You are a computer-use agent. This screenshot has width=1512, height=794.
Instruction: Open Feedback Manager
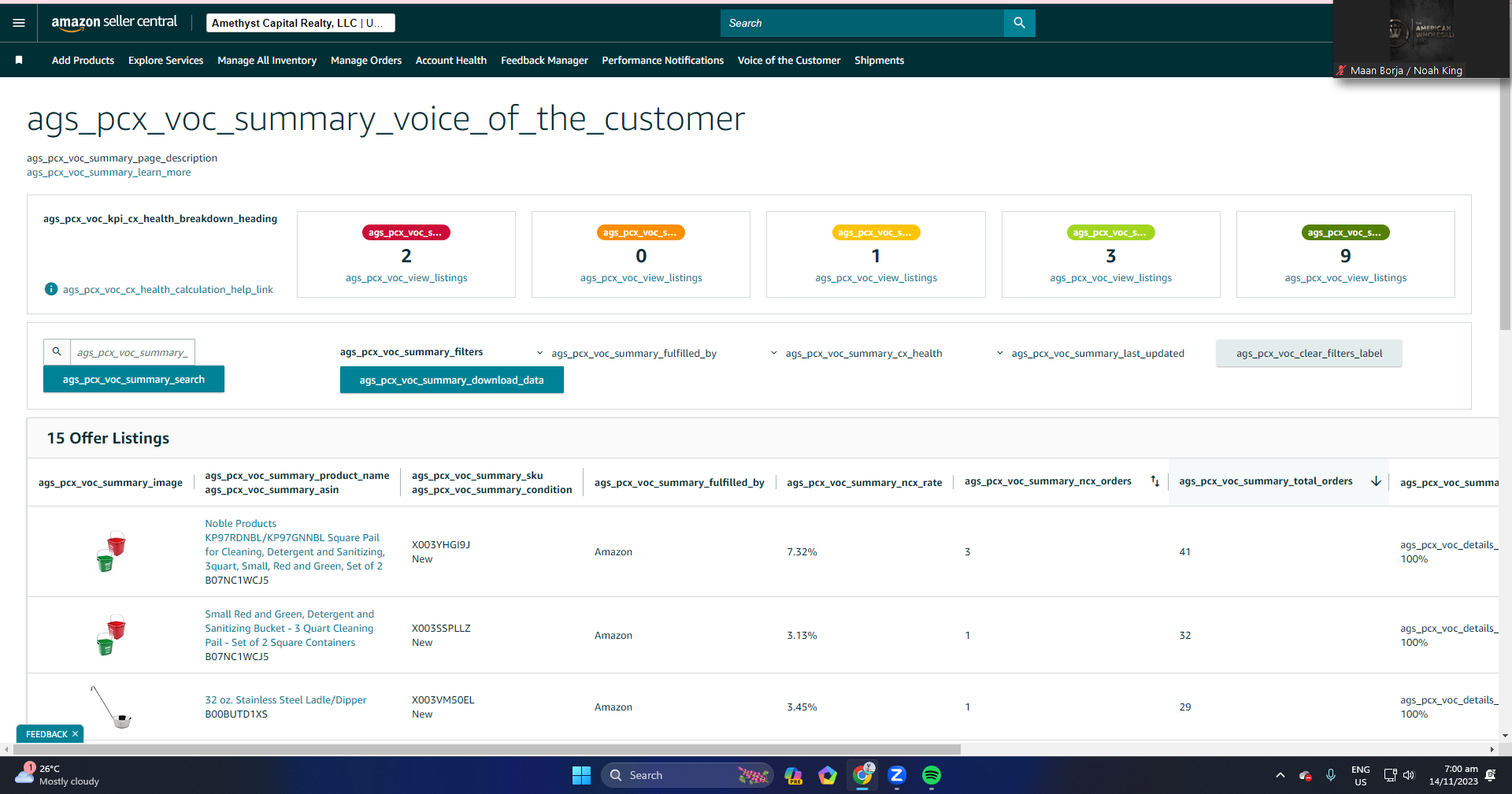click(544, 61)
